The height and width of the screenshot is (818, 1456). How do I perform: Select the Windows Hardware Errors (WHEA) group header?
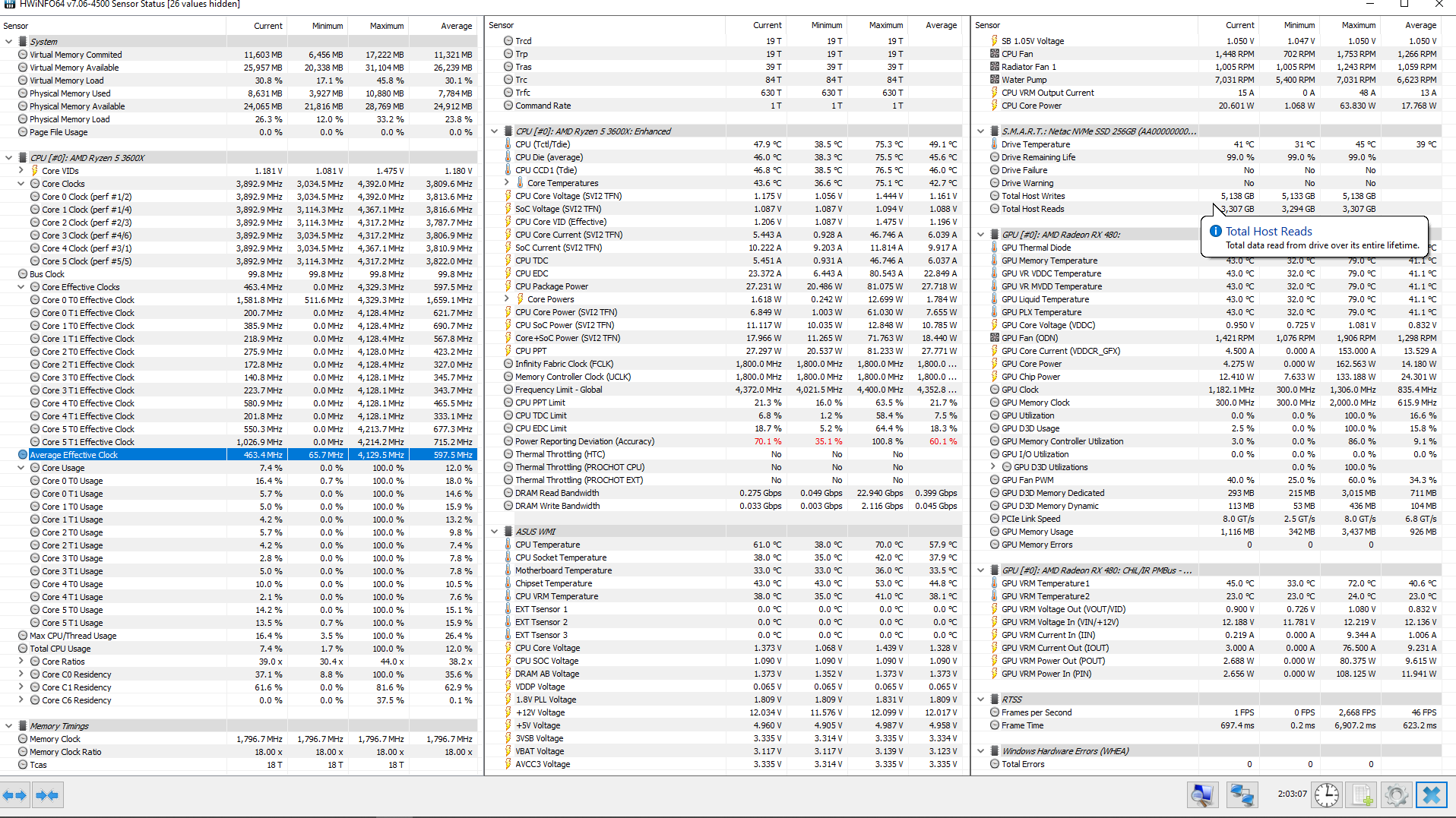[x=1208, y=751]
